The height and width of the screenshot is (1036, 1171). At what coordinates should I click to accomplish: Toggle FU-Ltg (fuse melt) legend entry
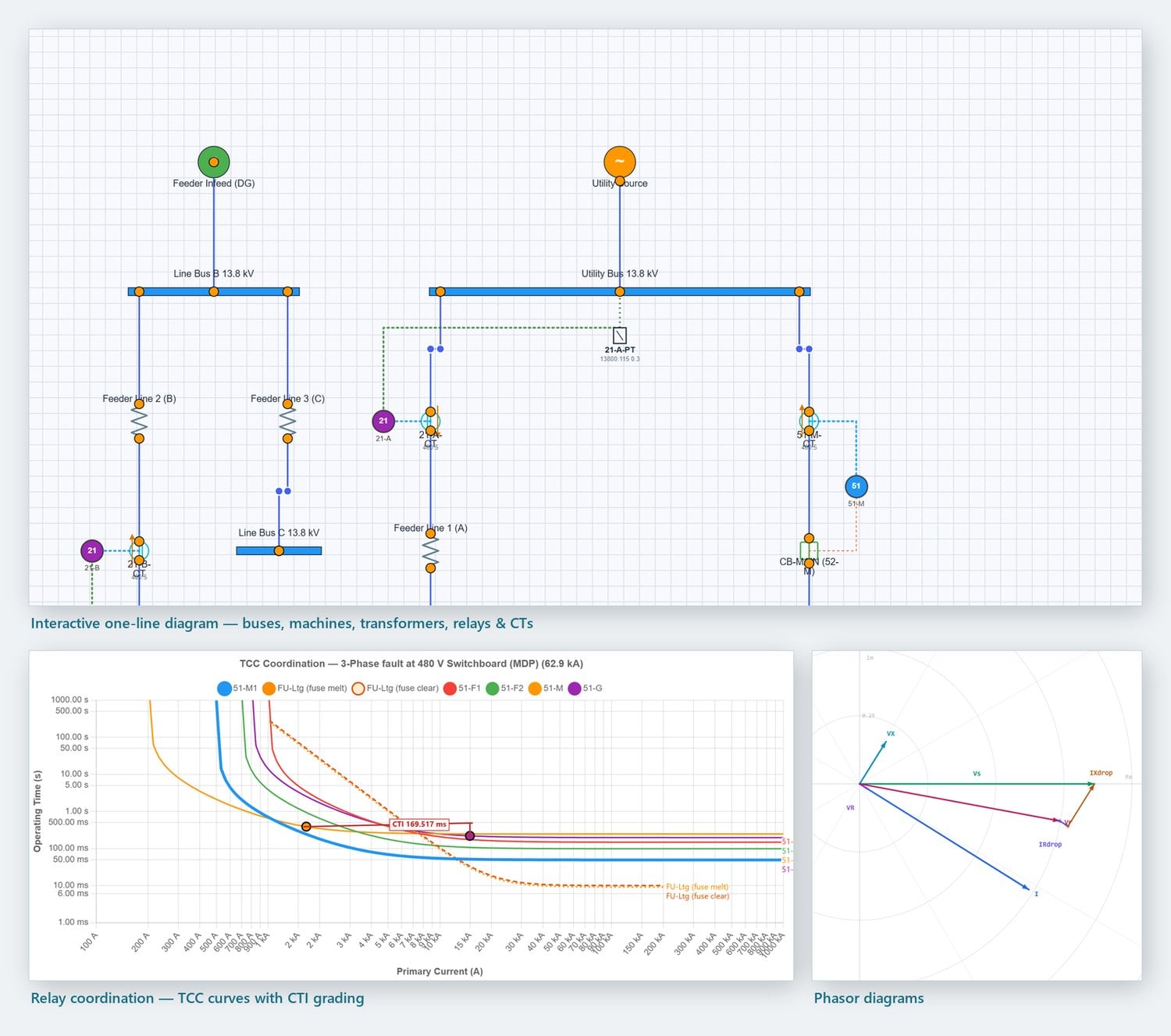point(304,689)
